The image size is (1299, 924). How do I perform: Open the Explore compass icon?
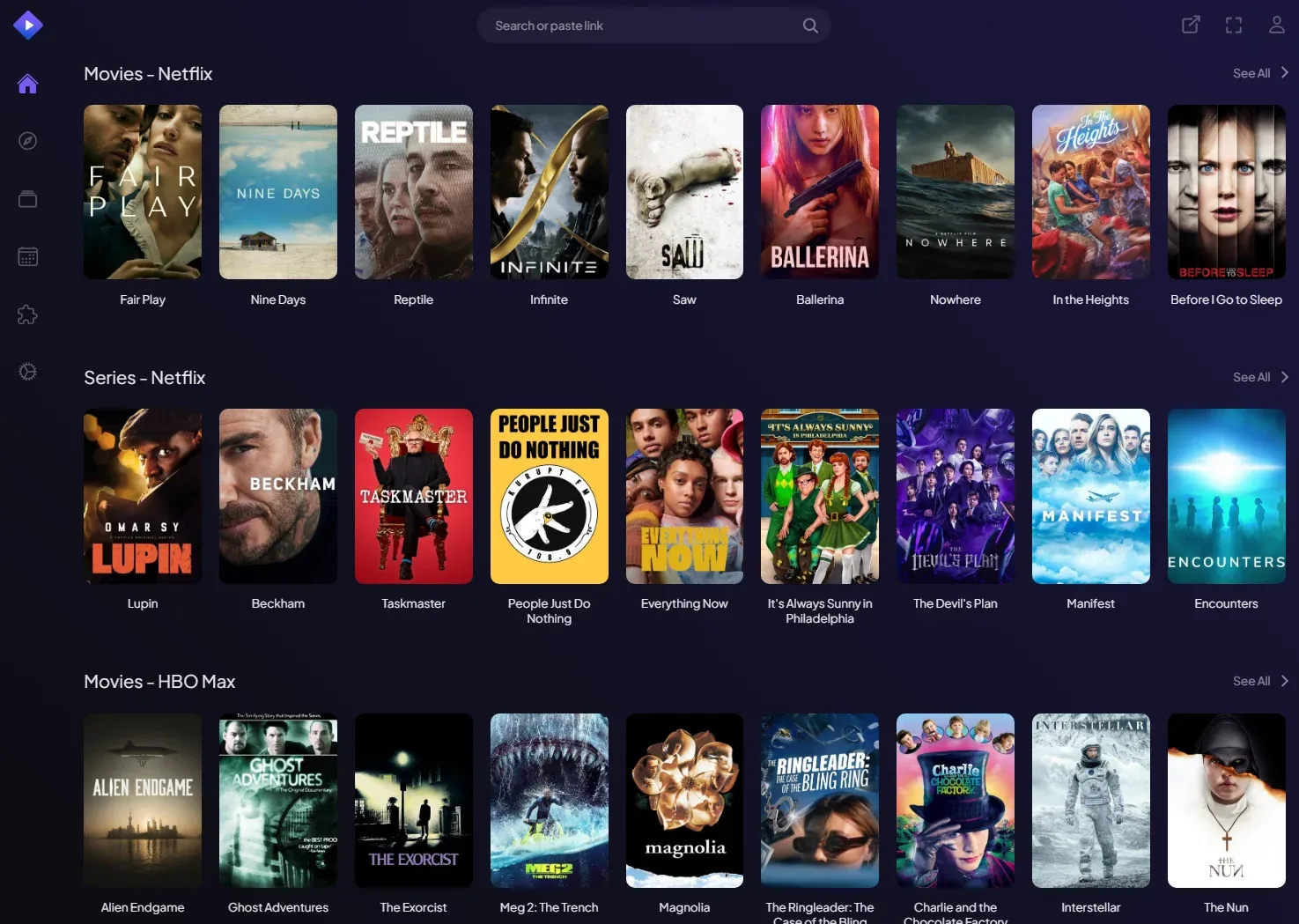coord(27,140)
